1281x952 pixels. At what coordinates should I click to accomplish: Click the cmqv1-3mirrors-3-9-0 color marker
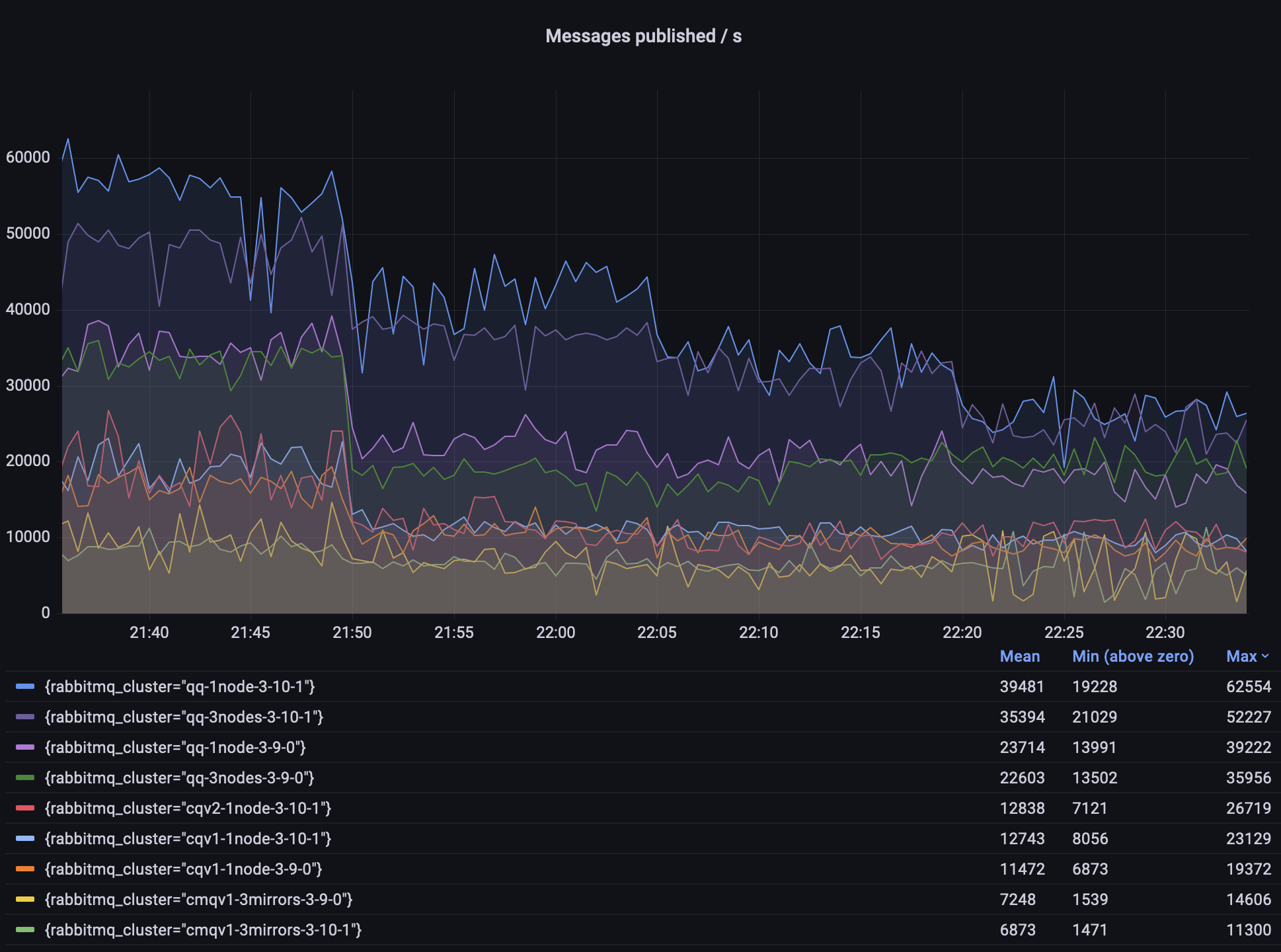pos(24,900)
